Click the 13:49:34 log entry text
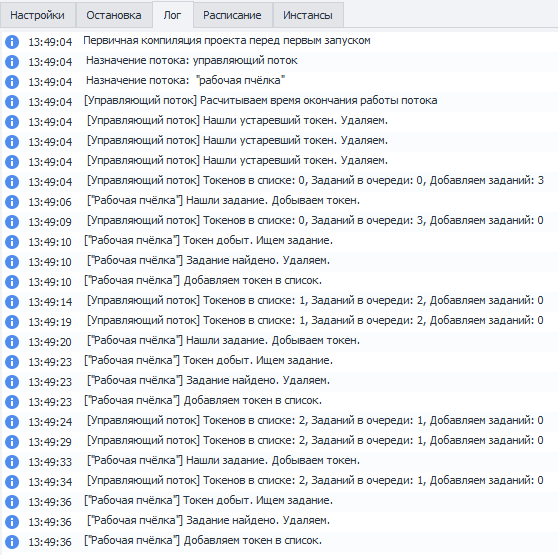Viewport: 558px width, 556px height. (315, 481)
